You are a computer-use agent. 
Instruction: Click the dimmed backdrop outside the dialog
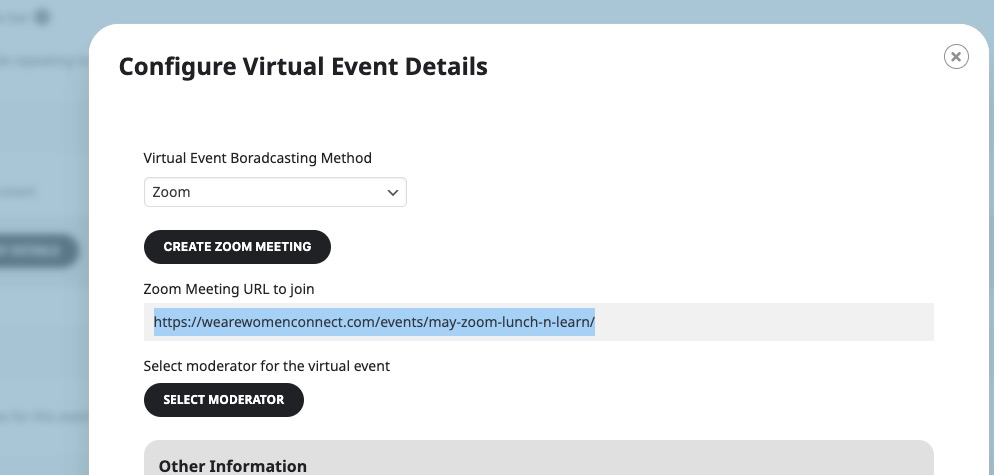click(44, 330)
